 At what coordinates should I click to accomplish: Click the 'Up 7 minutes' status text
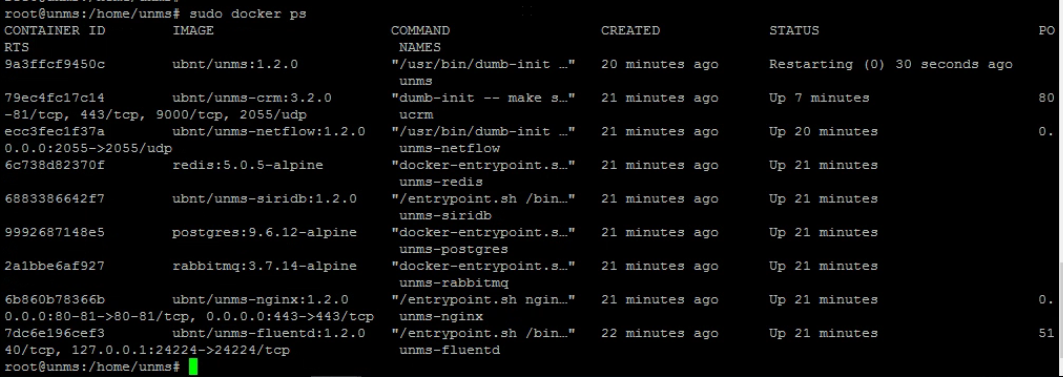819,98
